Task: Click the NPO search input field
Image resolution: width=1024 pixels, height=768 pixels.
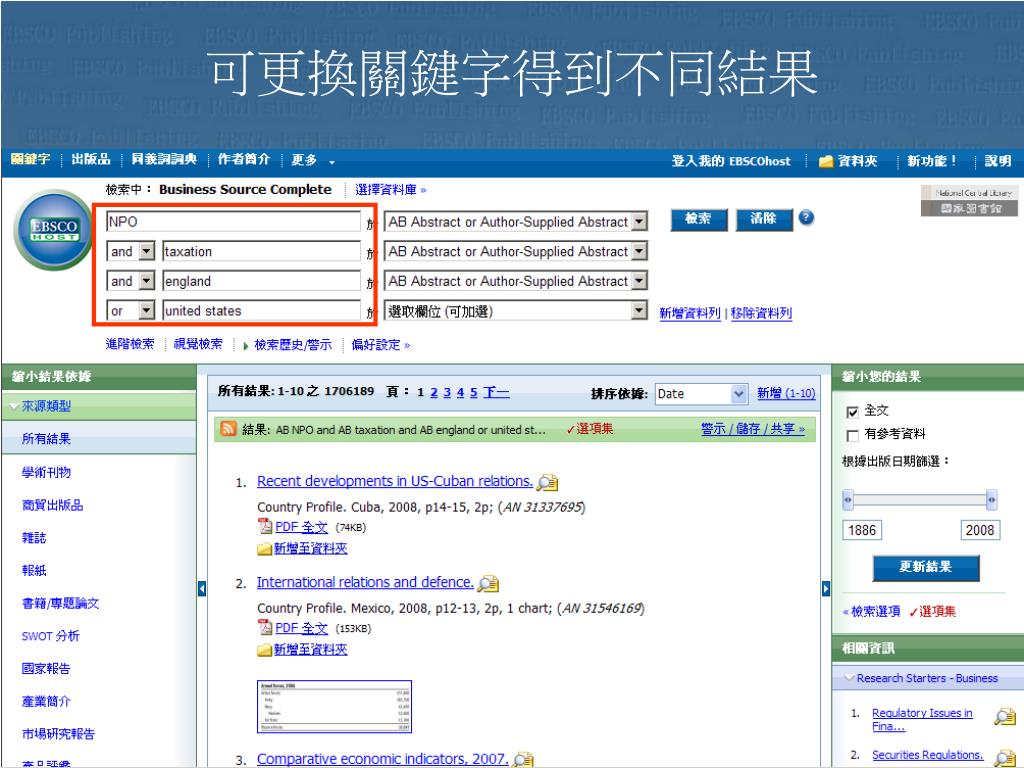Action: click(233, 222)
